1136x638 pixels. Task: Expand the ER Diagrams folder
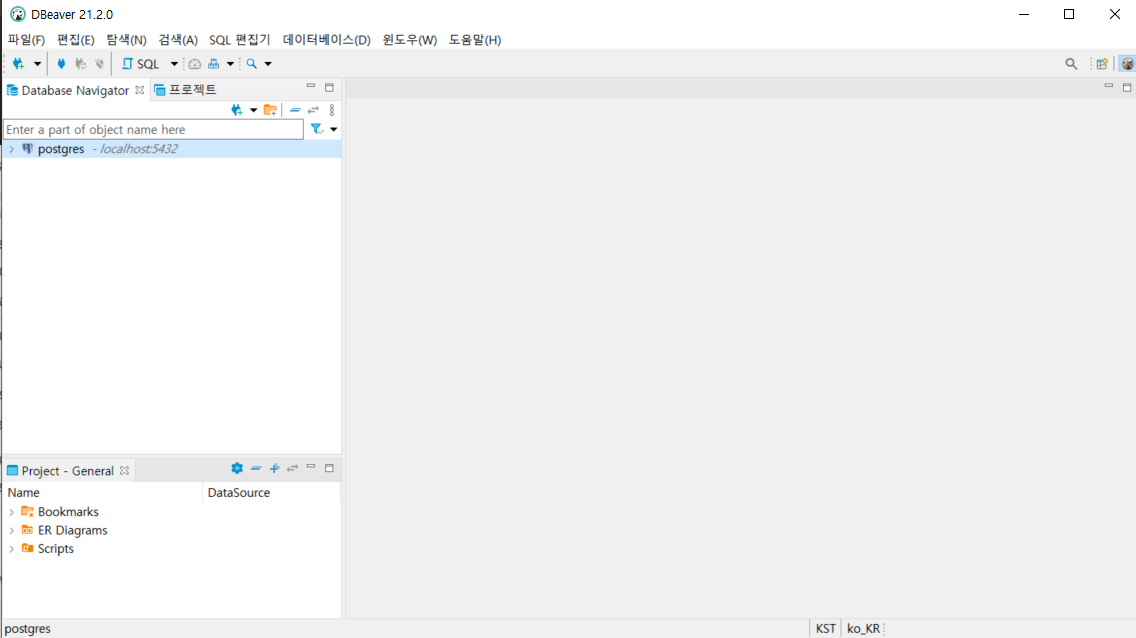click(12, 531)
